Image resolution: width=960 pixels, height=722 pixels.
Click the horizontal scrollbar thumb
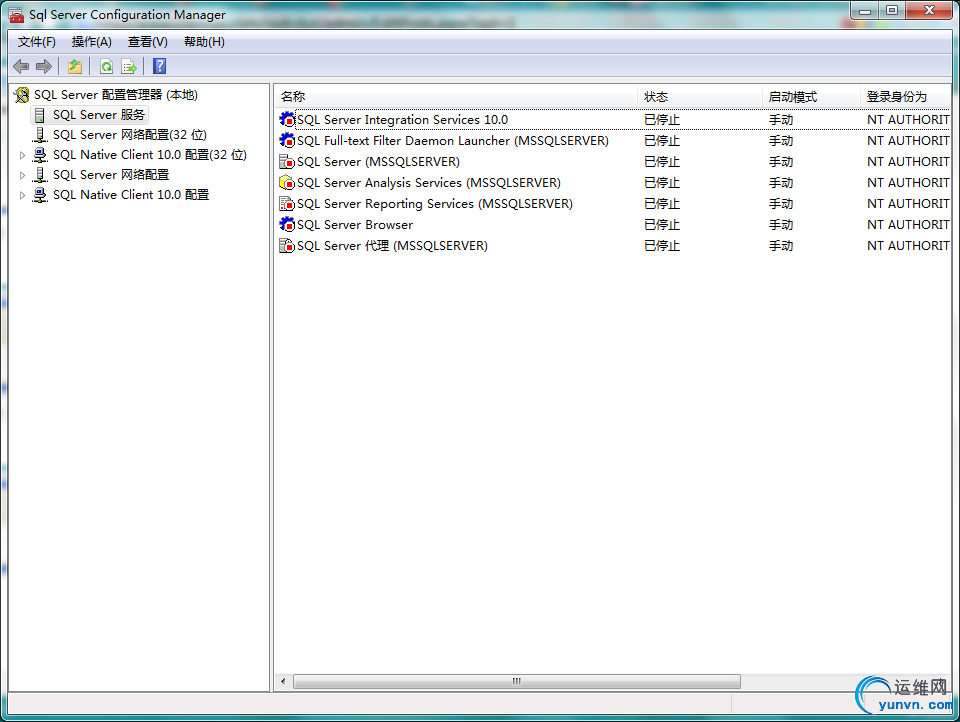[517, 681]
